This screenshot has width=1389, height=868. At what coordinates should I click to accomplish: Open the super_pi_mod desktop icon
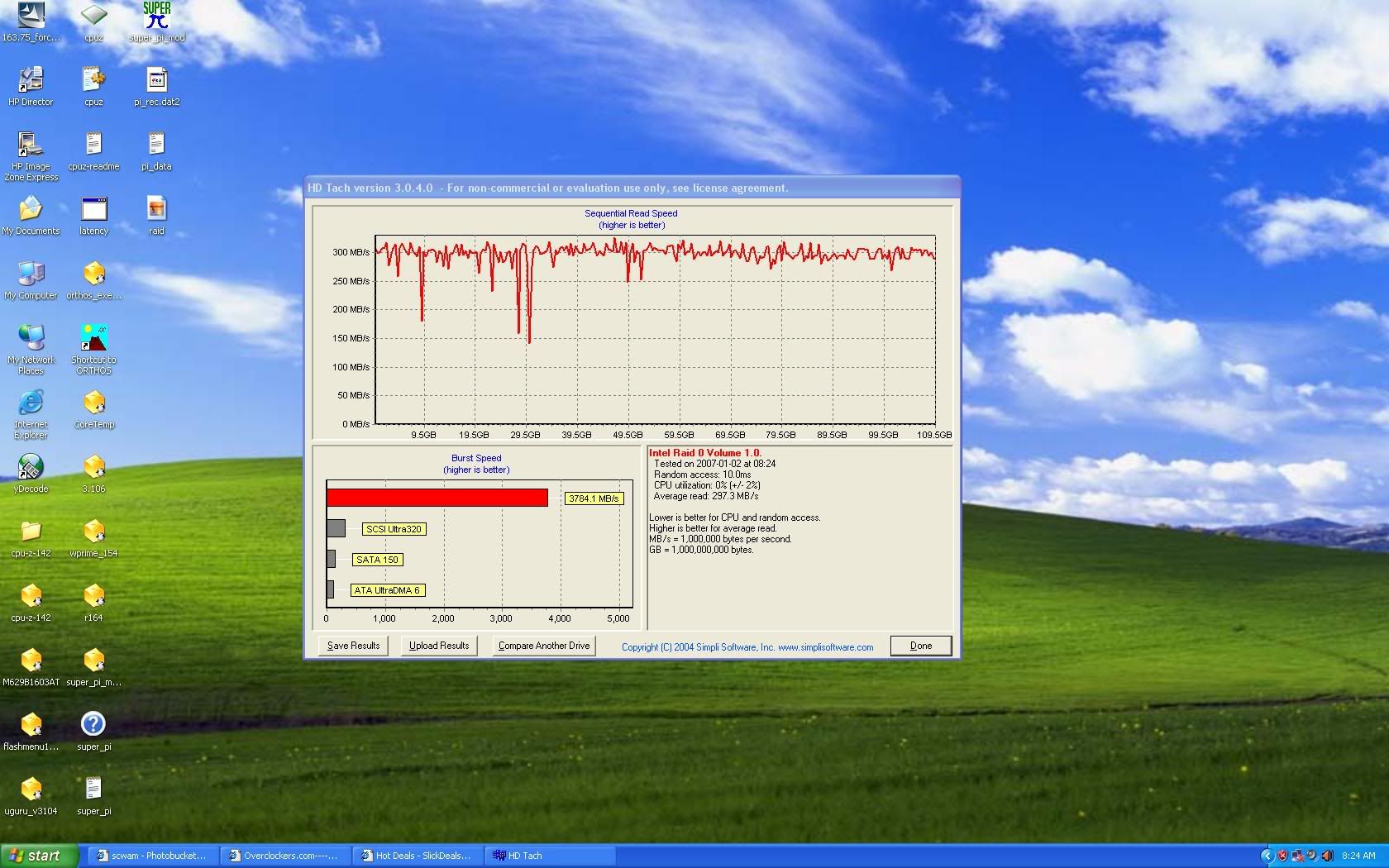click(156, 21)
